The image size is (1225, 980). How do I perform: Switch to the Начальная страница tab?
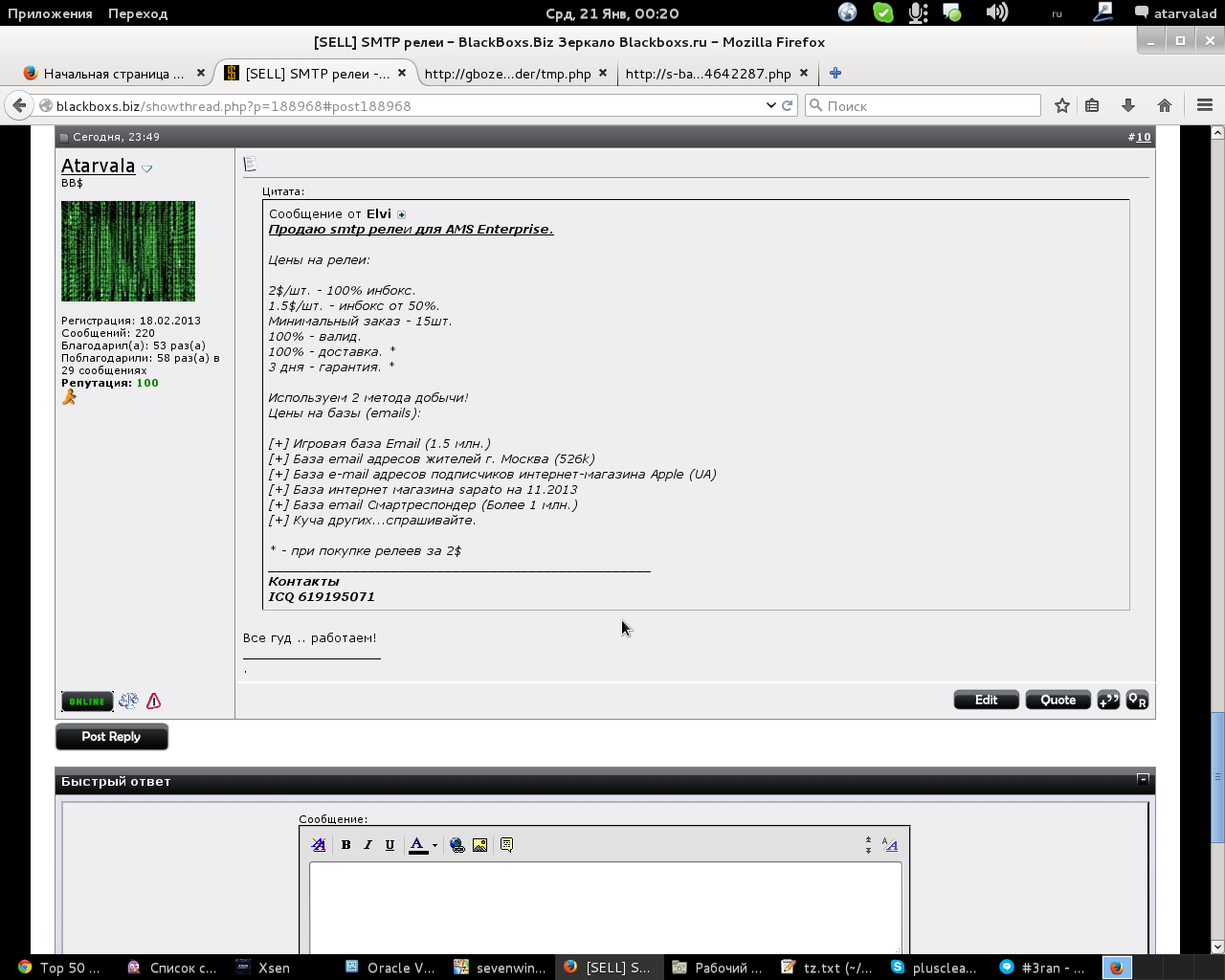(x=114, y=74)
